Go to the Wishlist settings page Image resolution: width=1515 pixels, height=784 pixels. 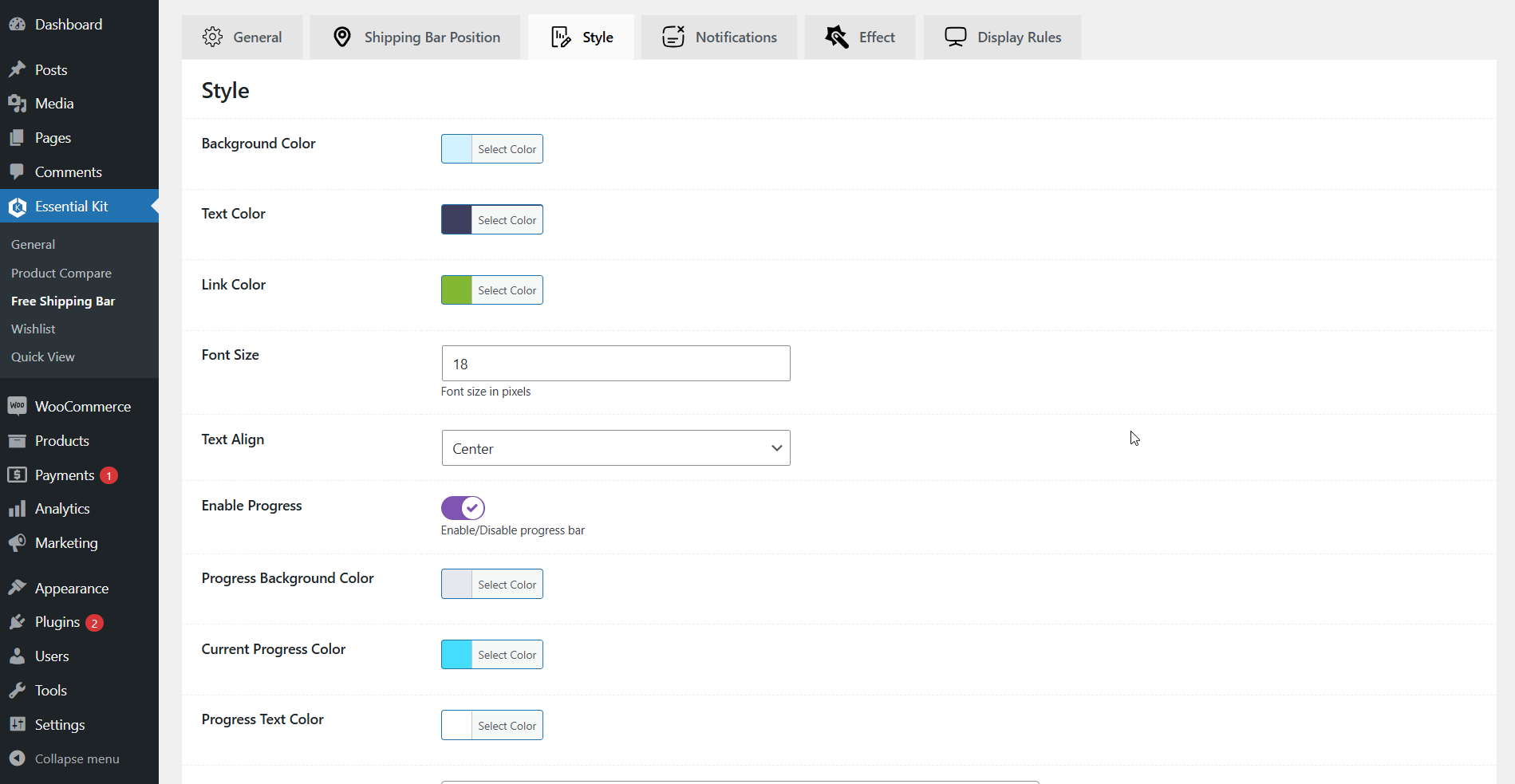coord(34,329)
